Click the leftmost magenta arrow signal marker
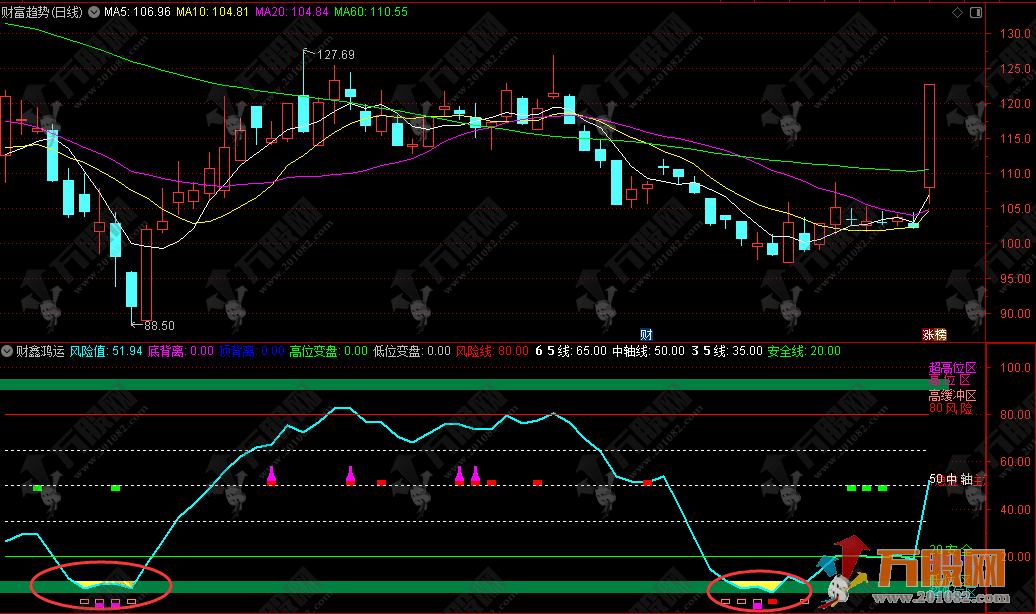Image resolution: width=1036 pixels, height=614 pixels. click(271, 475)
